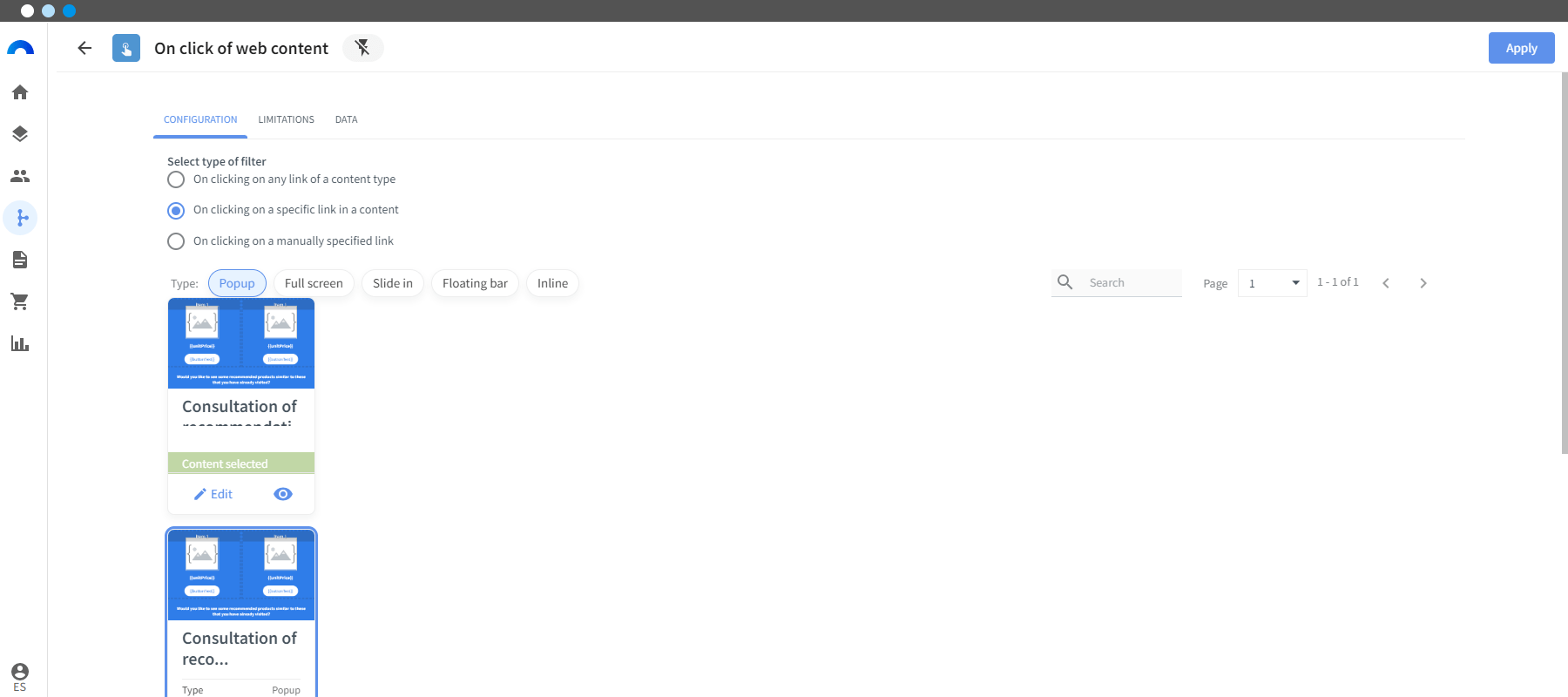Click the 'Consultation of reco...' card title
Viewport: 1568px width, 697px height.
(240, 649)
